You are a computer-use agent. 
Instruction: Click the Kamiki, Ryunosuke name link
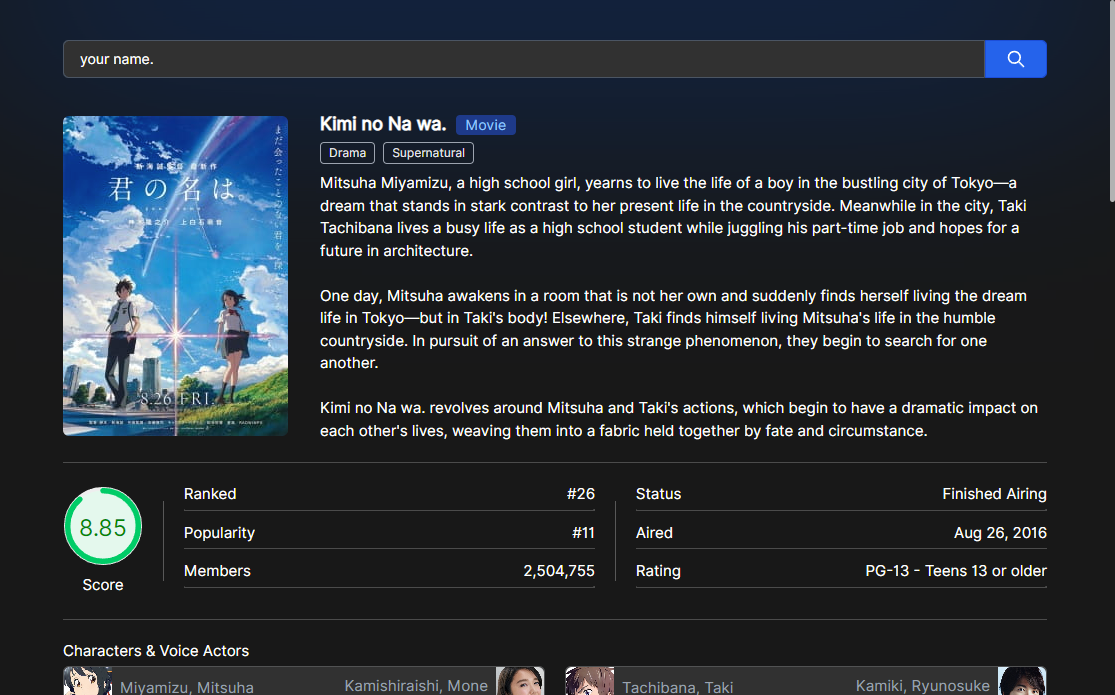[922, 686]
